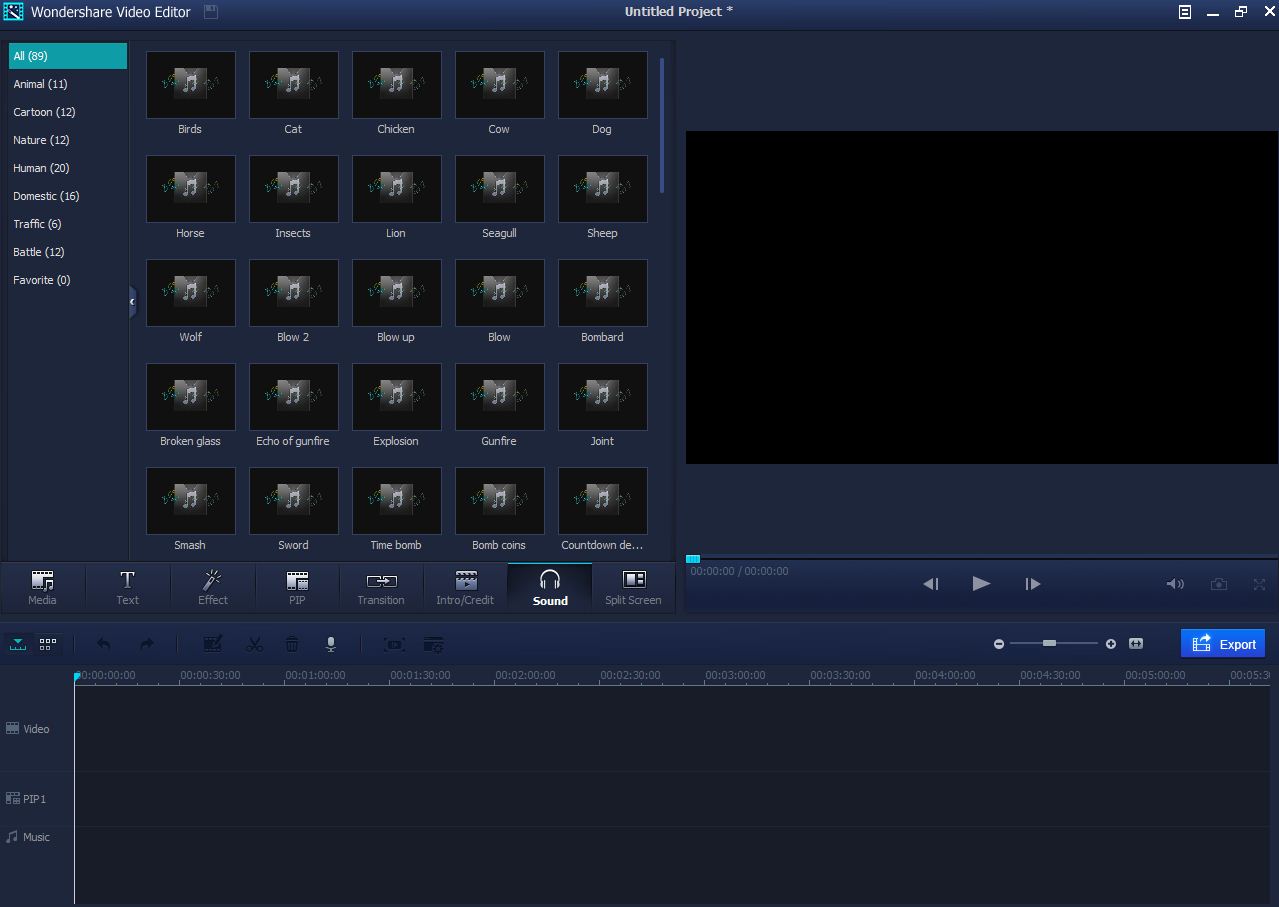The height and width of the screenshot is (907, 1279).
Task: Record a voiceover with the microphone icon
Action: point(330,644)
